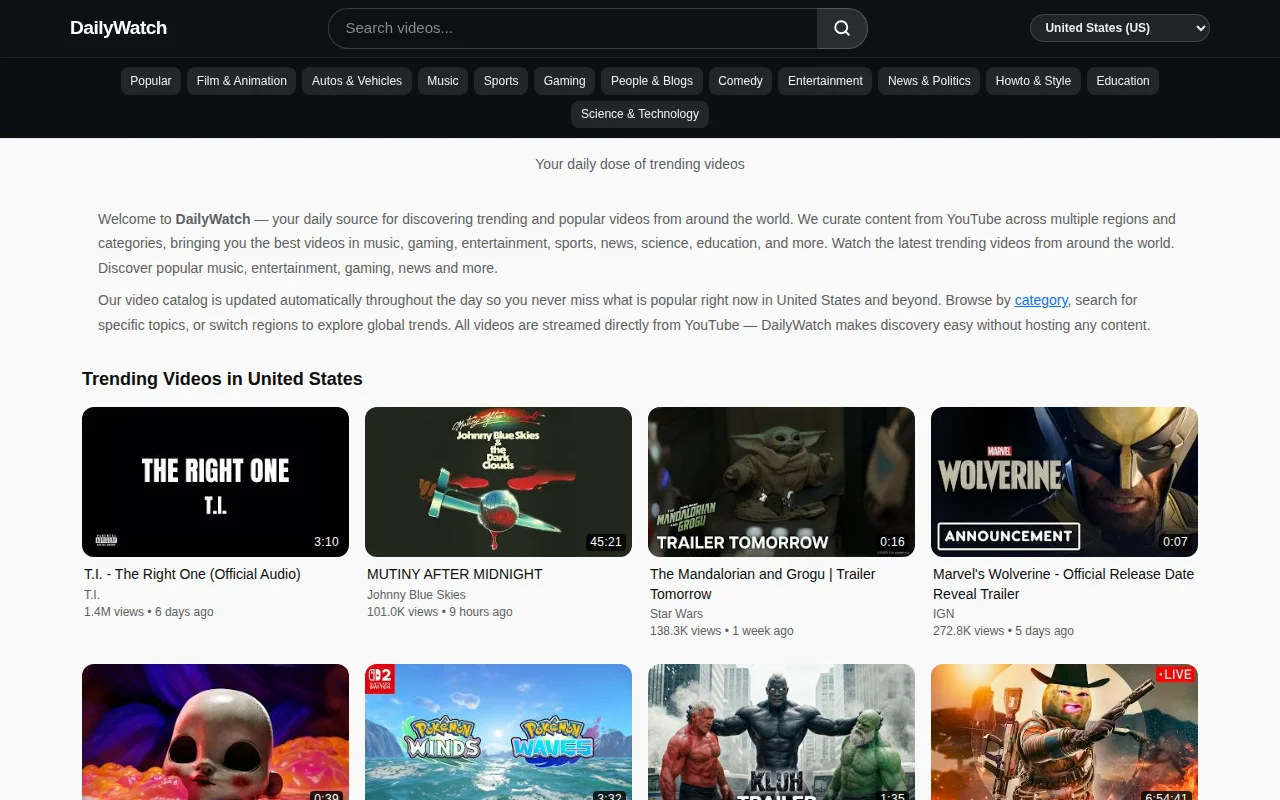Screen dimensions: 1280x800
Task: Click Your daily dose of trending videos tagline
Action: pos(640,164)
